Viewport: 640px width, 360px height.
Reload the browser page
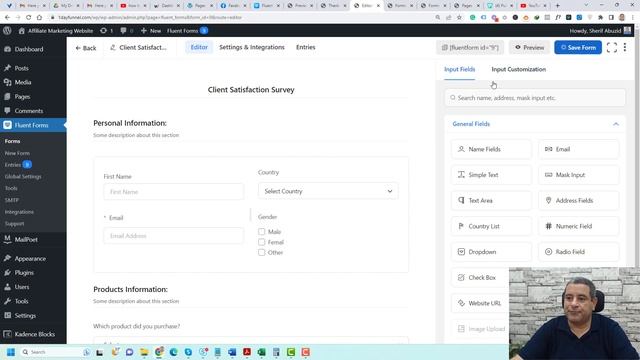(x=28, y=18)
